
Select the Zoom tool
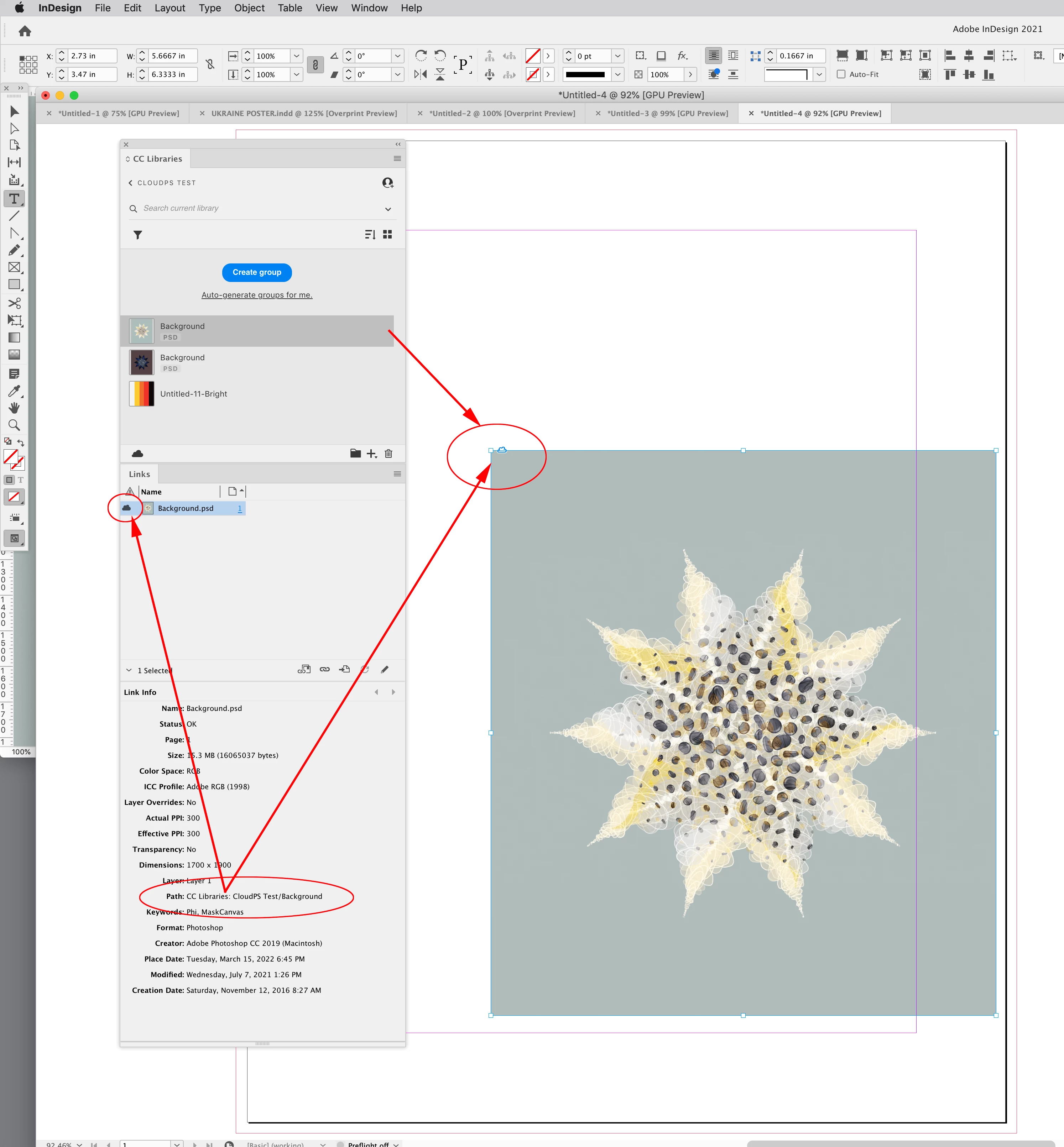click(14, 425)
